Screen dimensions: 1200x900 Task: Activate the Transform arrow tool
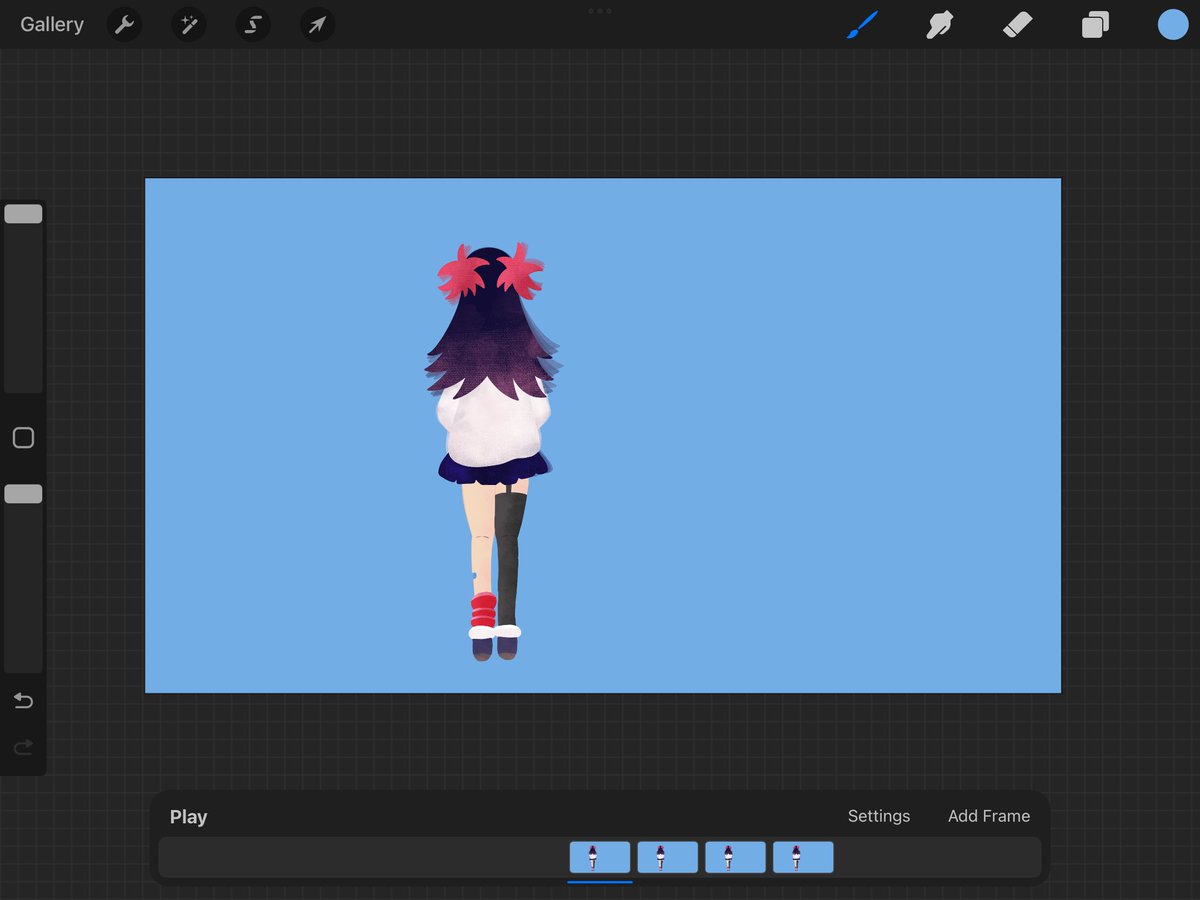(x=317, y=25)
